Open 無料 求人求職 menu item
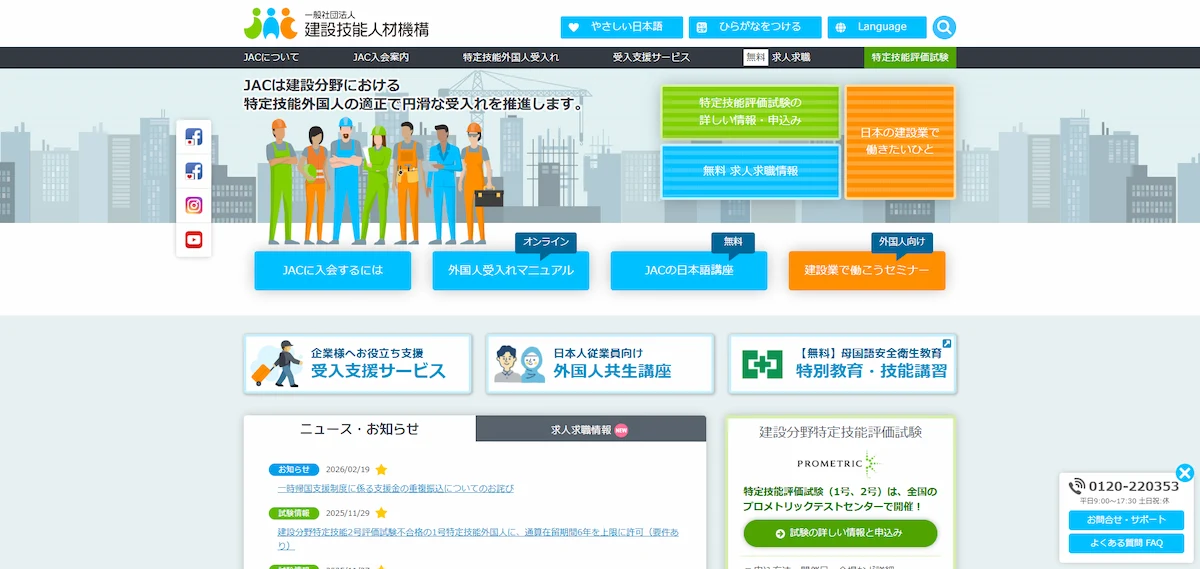1200x569 pixels. click(777, 58)
